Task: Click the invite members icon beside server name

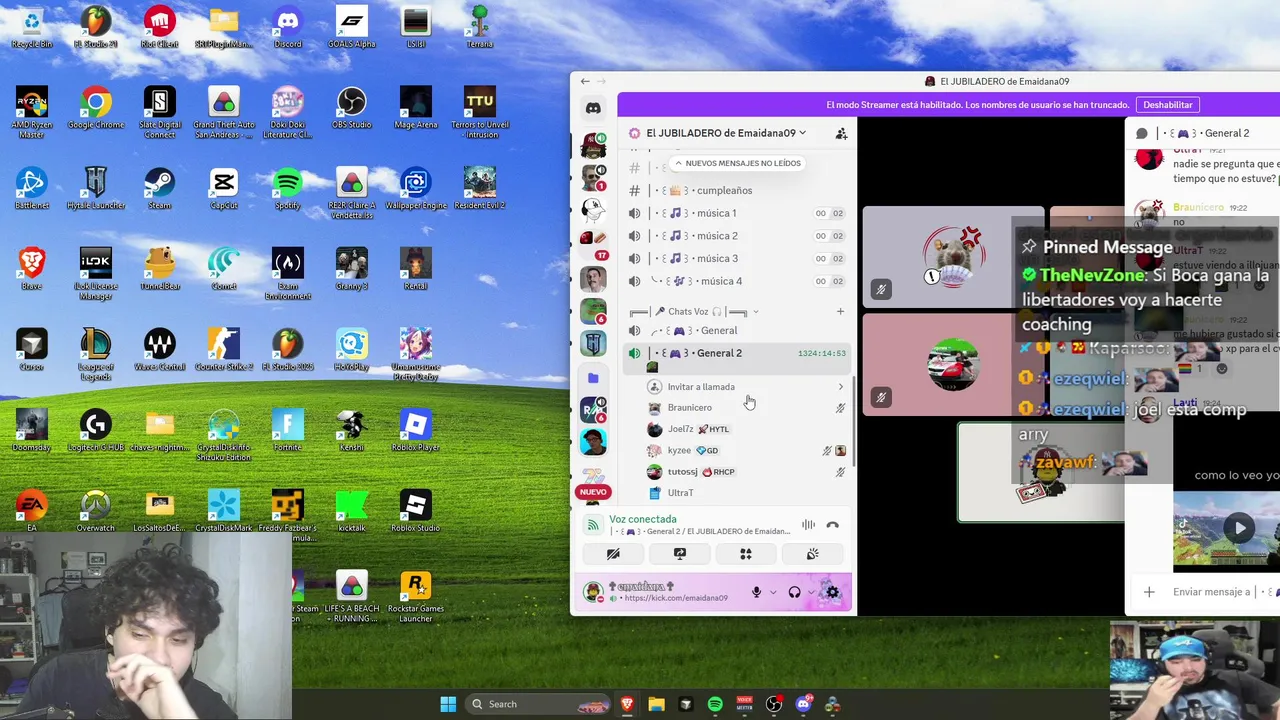Action: coord(841,133)
